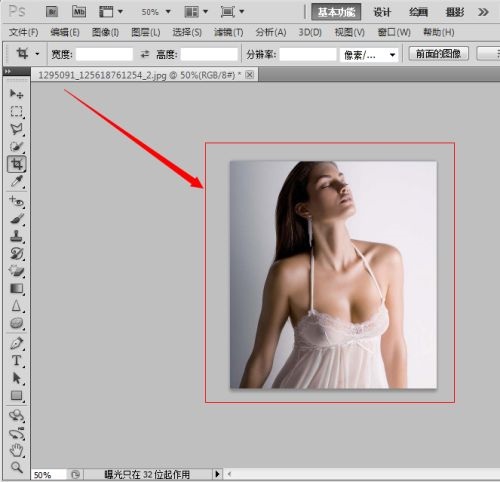Click the horizontal scrollbar left arrow
This screenshot has height=482, width=500.
229,474
